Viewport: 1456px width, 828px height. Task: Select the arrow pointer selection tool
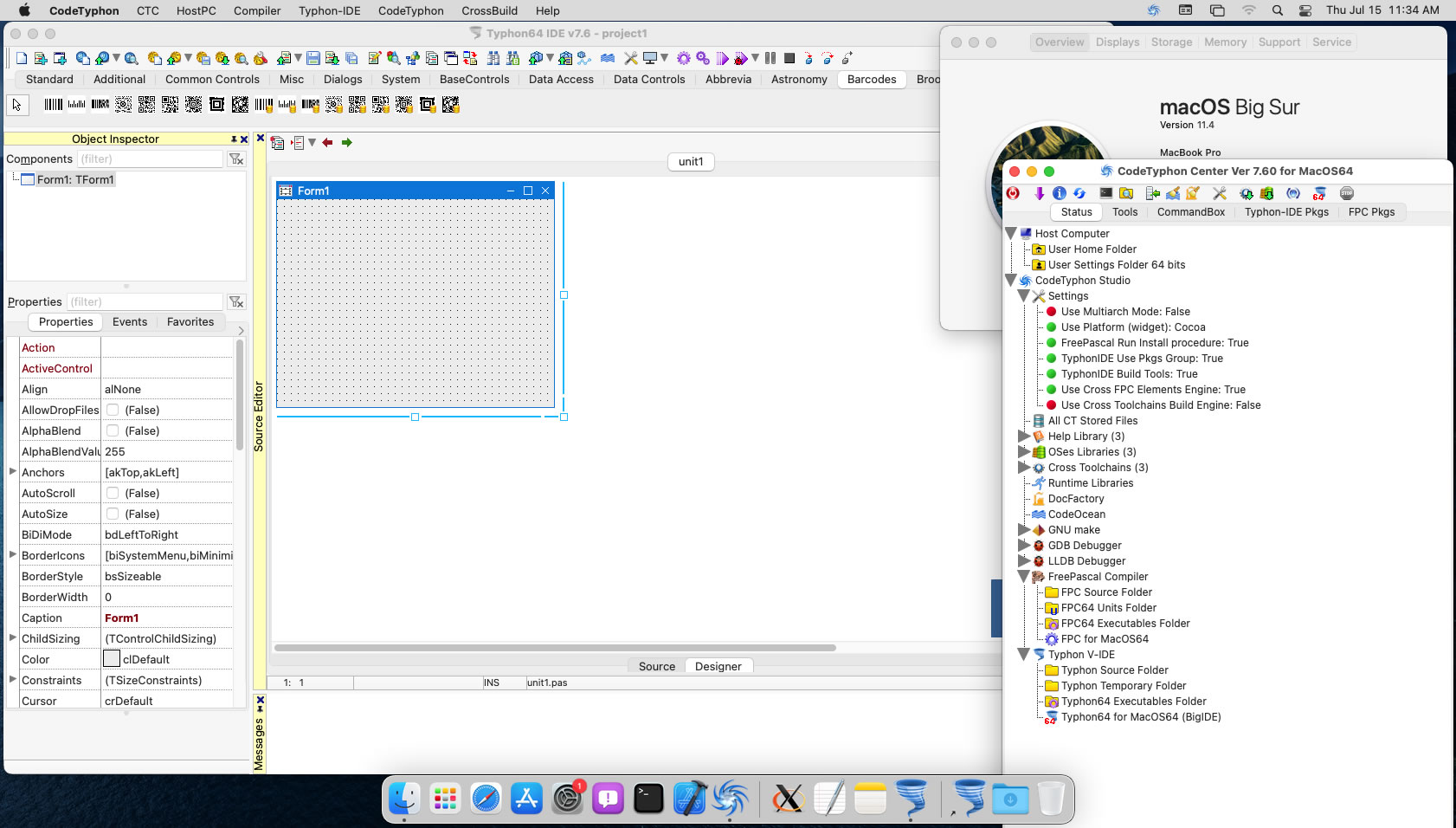(17, 105)
